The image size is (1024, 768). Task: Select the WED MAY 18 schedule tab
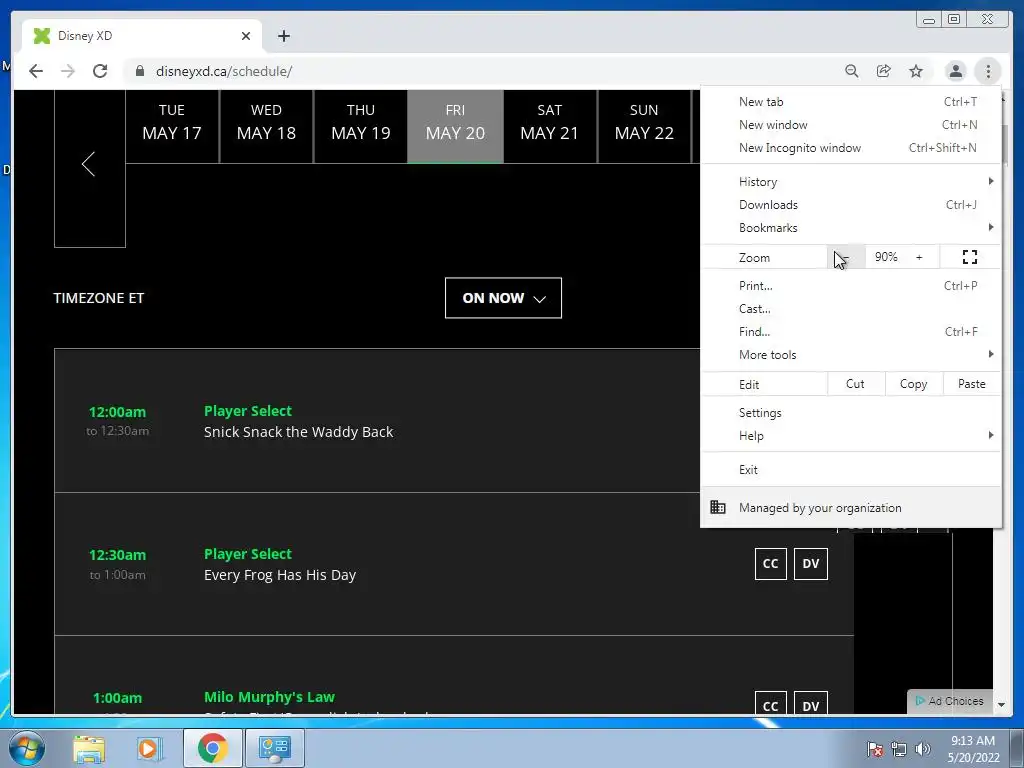pos(266,126)
